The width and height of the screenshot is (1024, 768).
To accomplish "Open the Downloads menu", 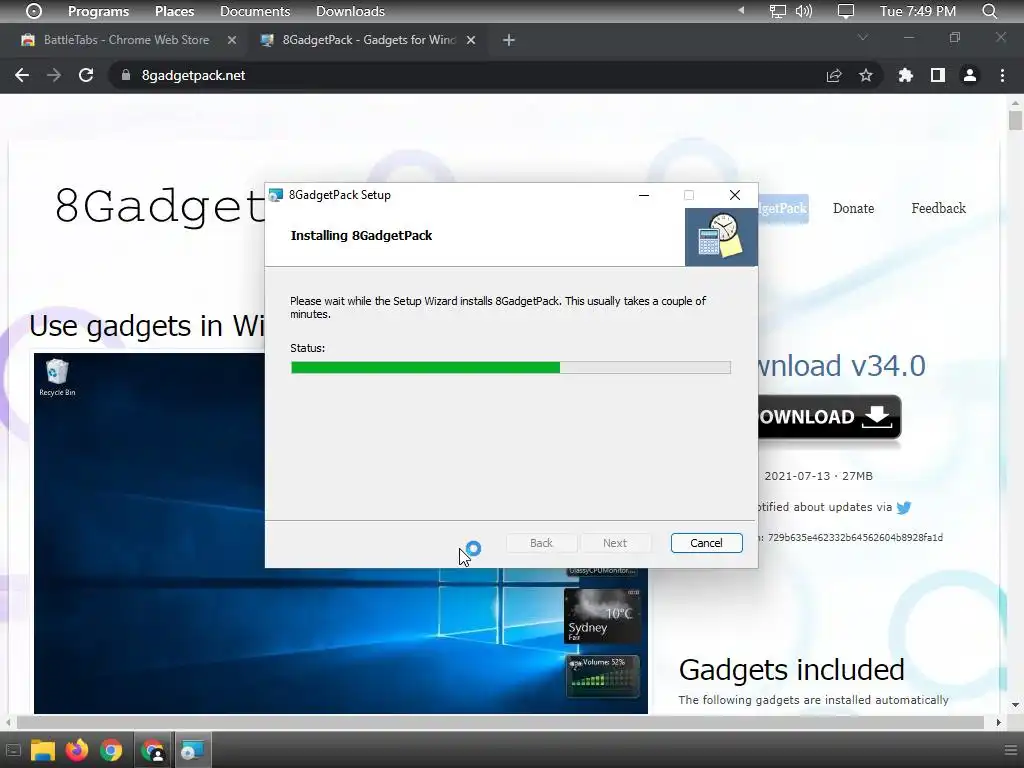I will click(350, 11).
